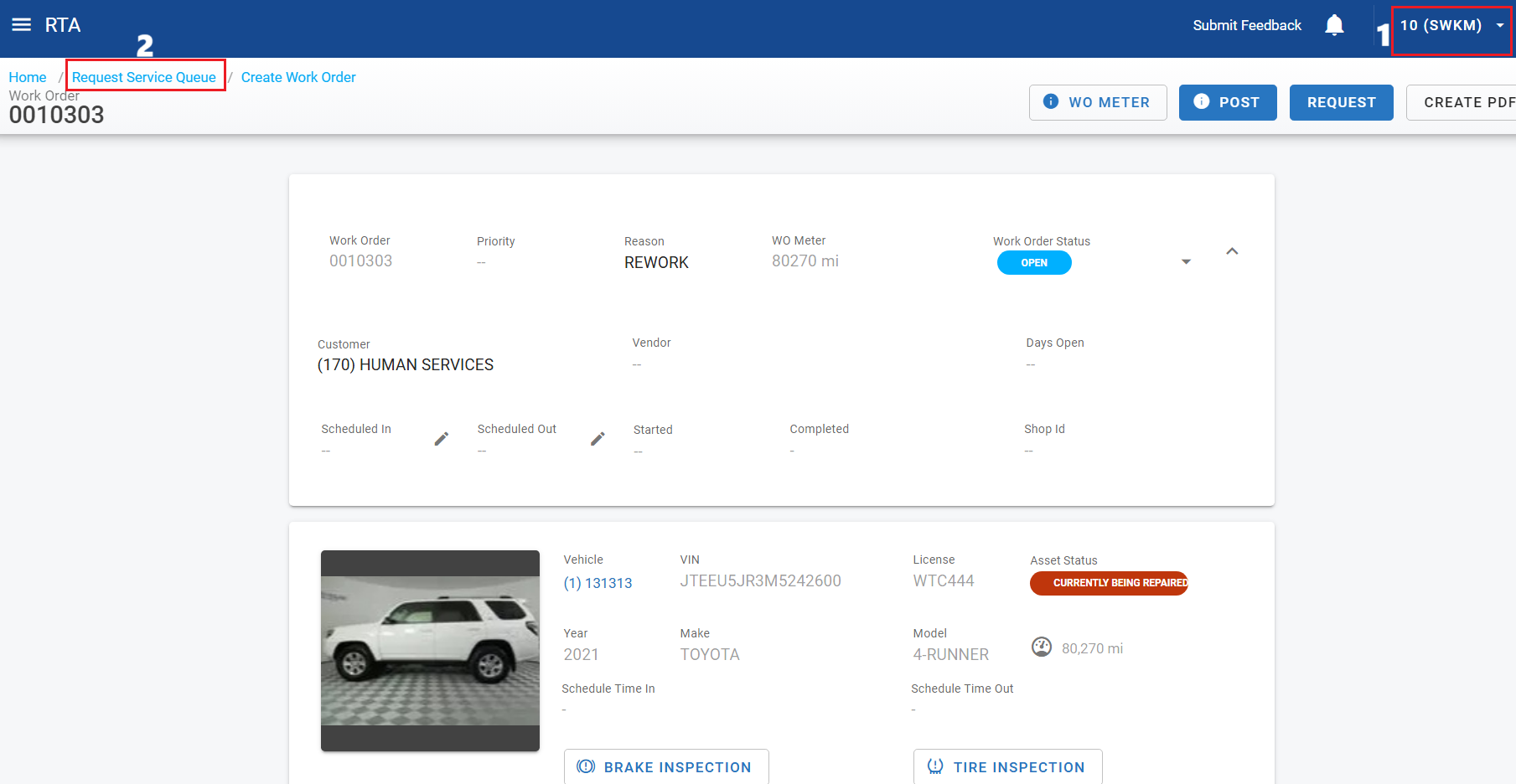Select year 2021 text
The image size is (1516, 784).
click(581, 655)
